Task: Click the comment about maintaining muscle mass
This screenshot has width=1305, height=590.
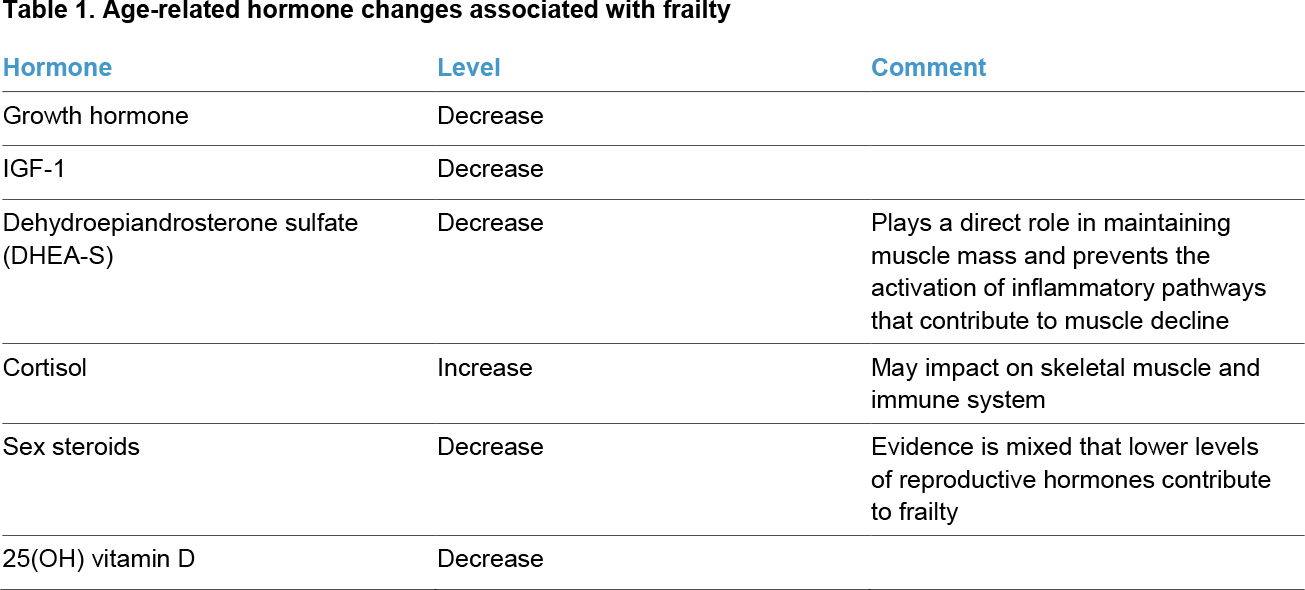Action: (1067, 271)
